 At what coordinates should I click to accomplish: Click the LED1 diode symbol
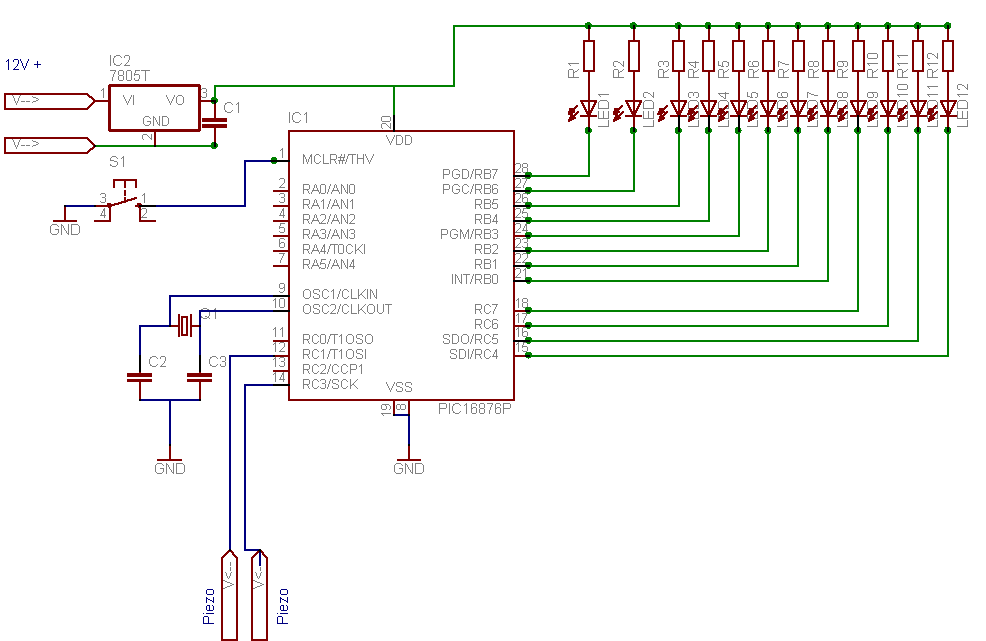[588, 109]
